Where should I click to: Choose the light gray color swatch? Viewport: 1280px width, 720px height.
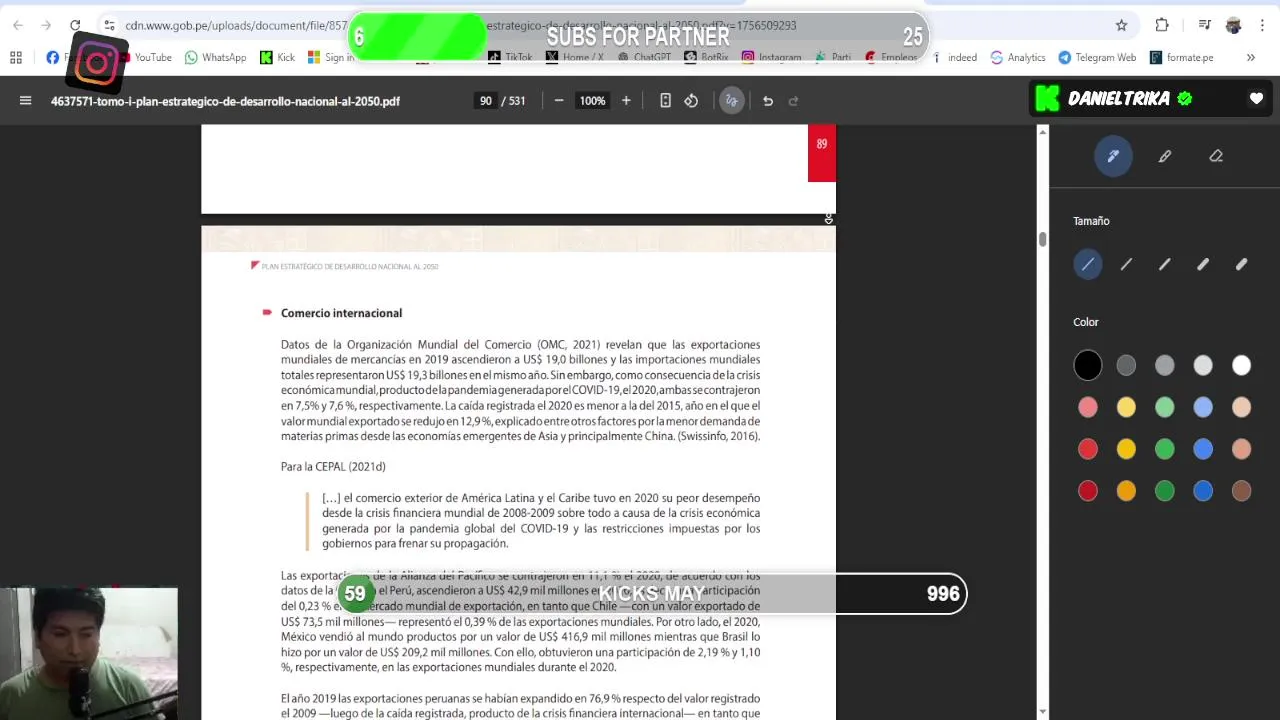[1203, 366]
